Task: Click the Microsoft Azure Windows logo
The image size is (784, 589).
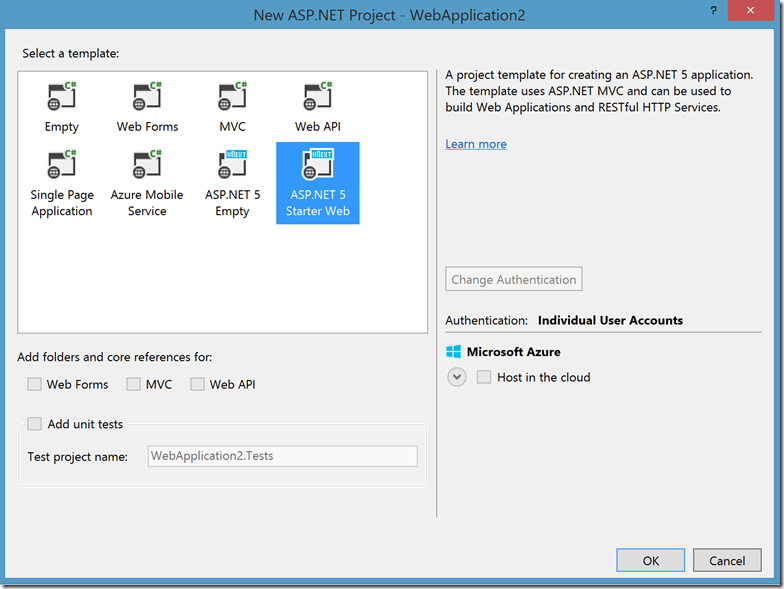Action: pyautogui.click(x=454, y=352)
